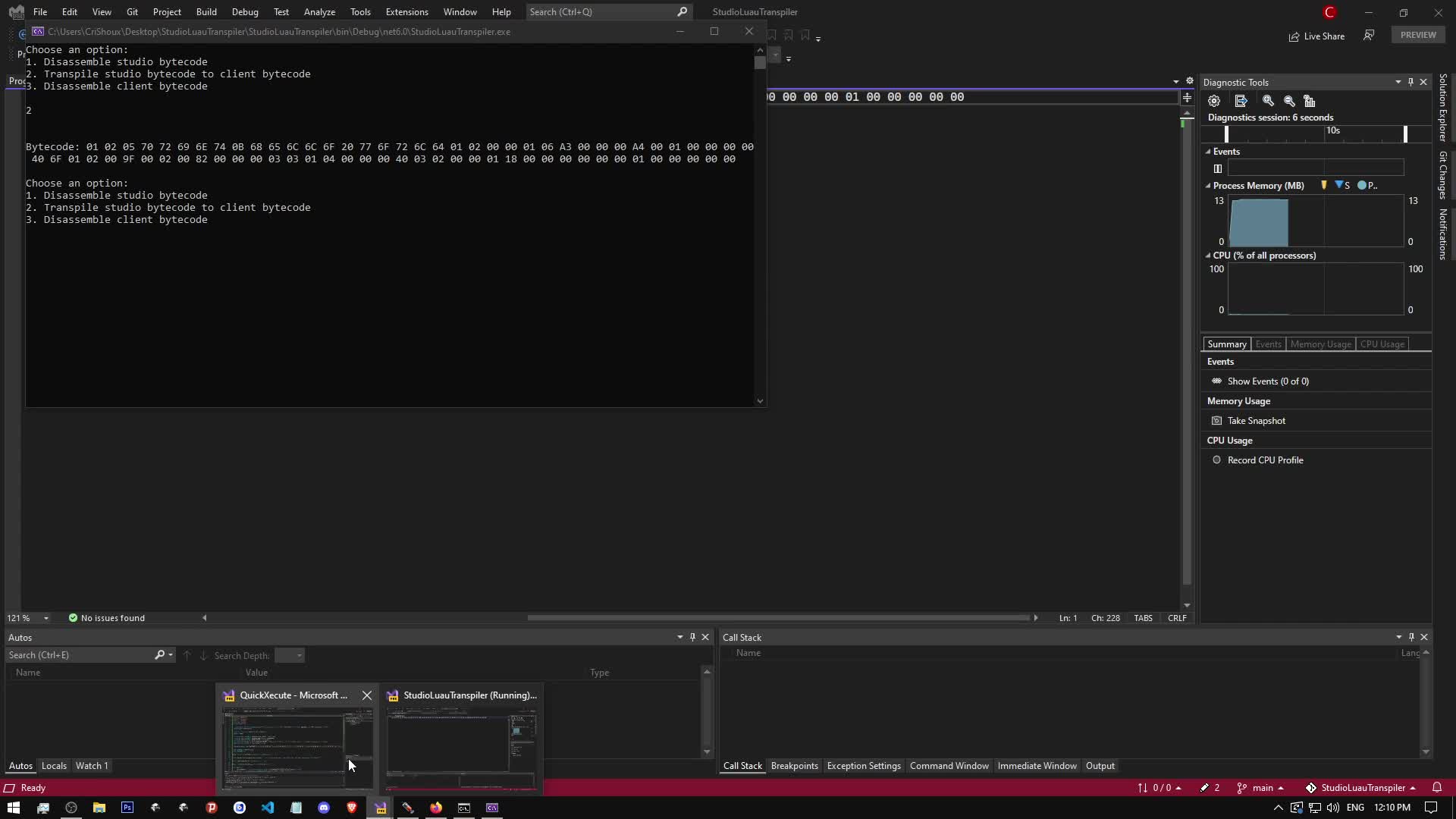Collapse the CPU graph section
The height and width of the screenshot is (819, 1456).
coord(1208,256)
